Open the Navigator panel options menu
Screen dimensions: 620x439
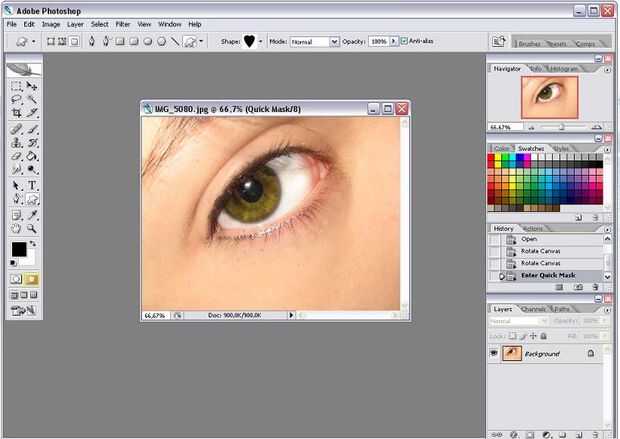click(x=607, y=70)
